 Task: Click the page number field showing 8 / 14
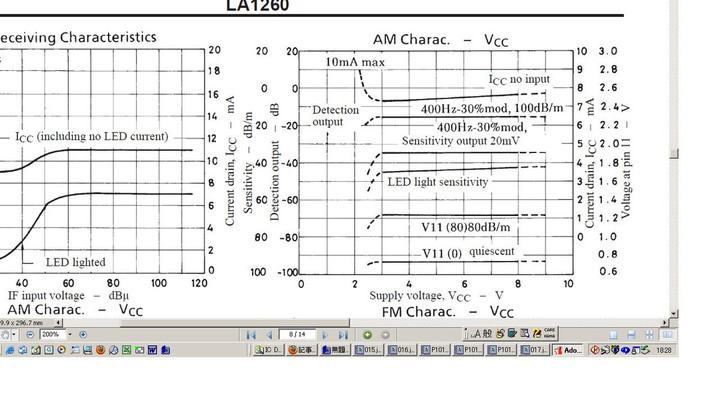[297, 334]
